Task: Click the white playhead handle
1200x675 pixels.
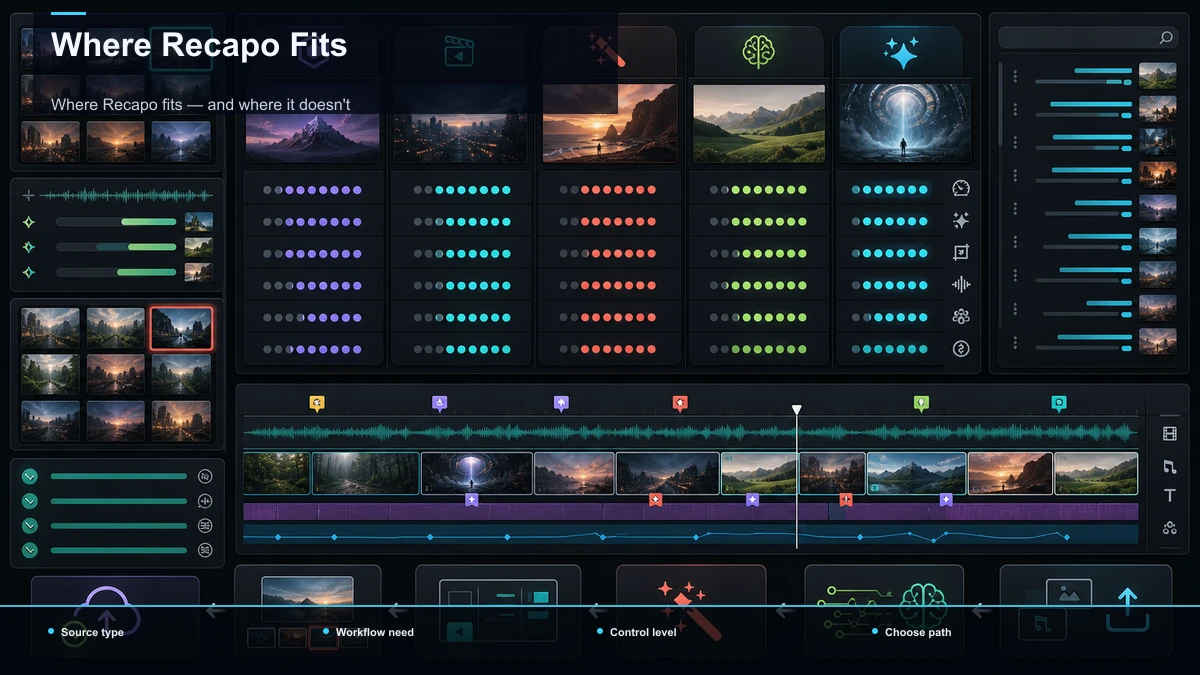Action: pos(797,410)
